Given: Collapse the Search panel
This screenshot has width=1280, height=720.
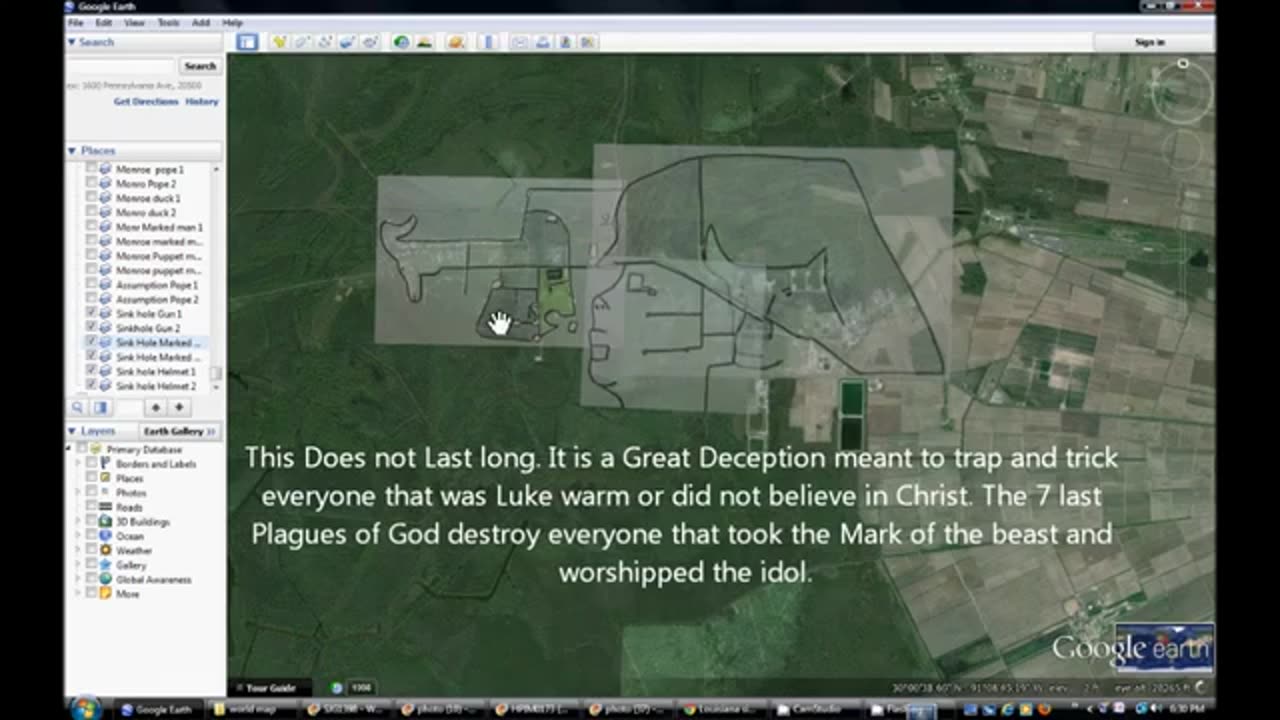Looking at the screenshot, I should 72,42.
